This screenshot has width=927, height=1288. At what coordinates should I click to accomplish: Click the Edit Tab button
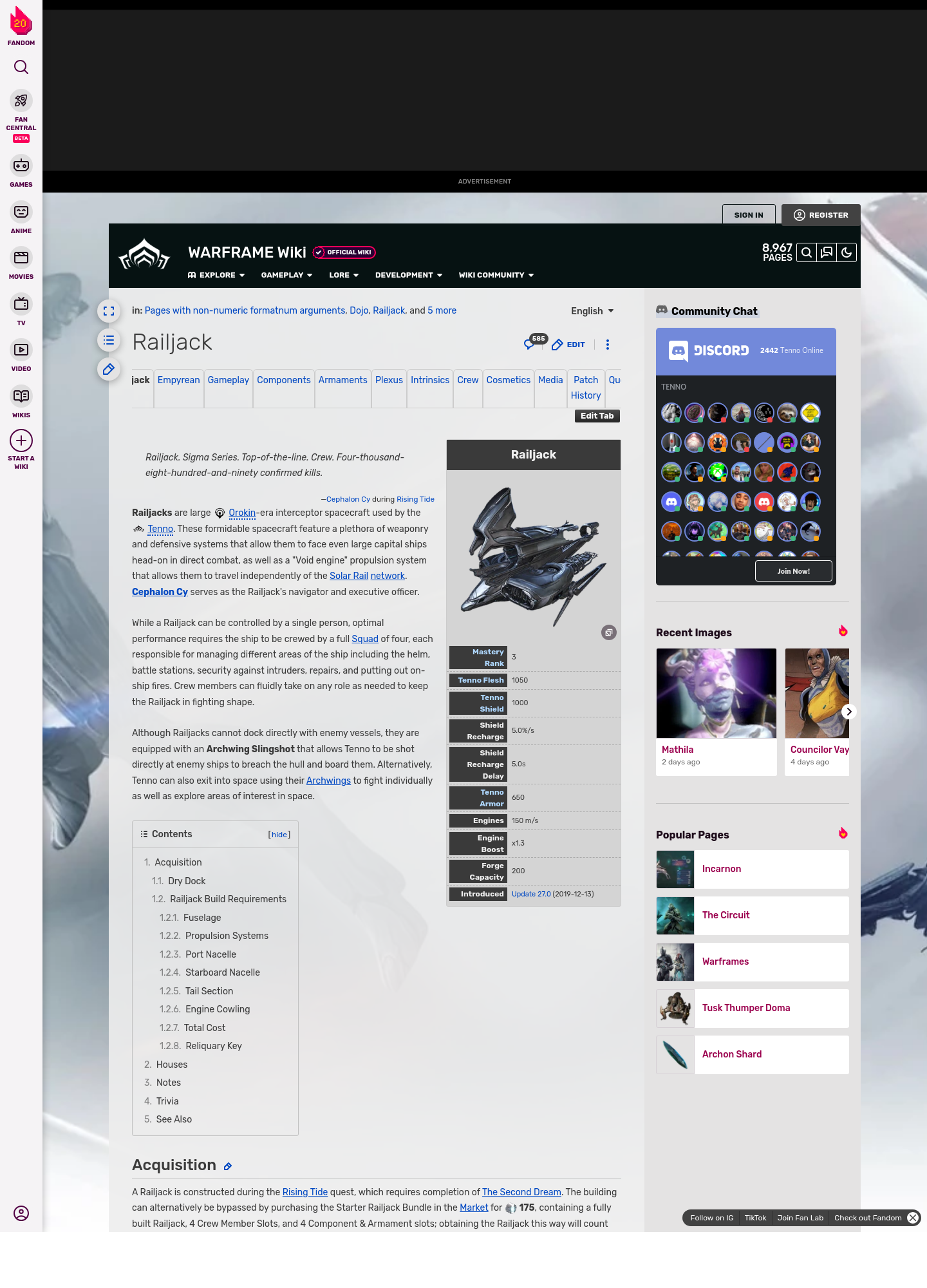(597, 416)
